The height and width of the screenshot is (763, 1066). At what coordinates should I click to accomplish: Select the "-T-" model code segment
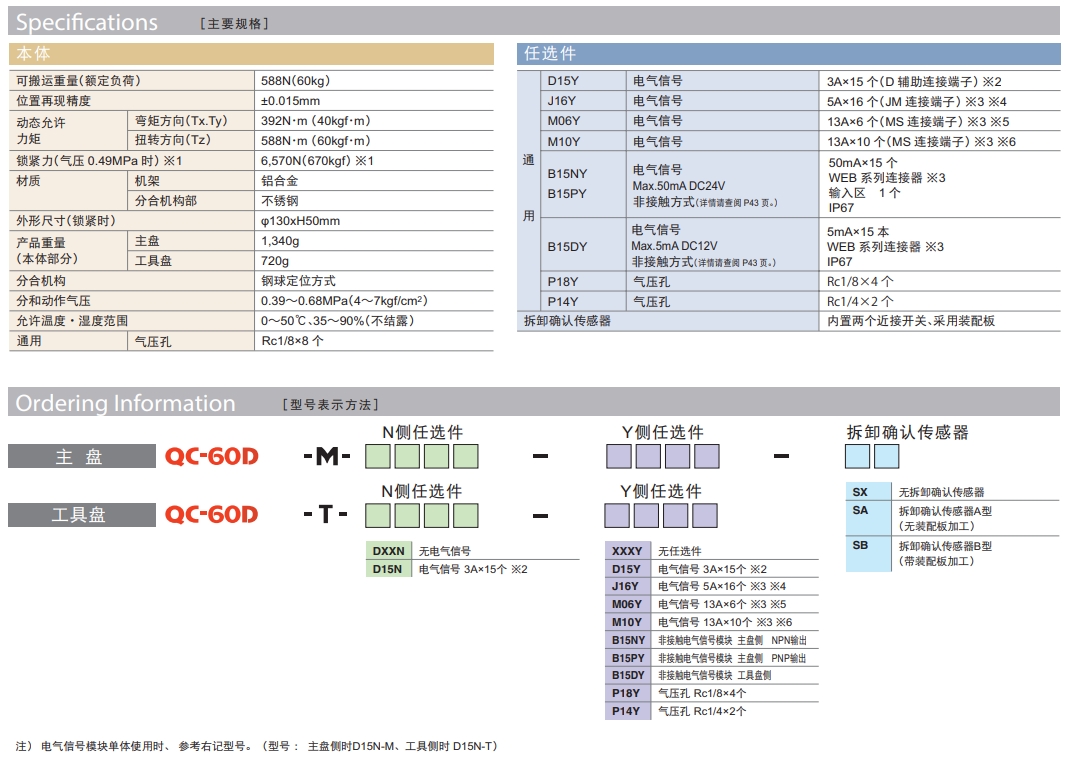click(x=326, y=515)
